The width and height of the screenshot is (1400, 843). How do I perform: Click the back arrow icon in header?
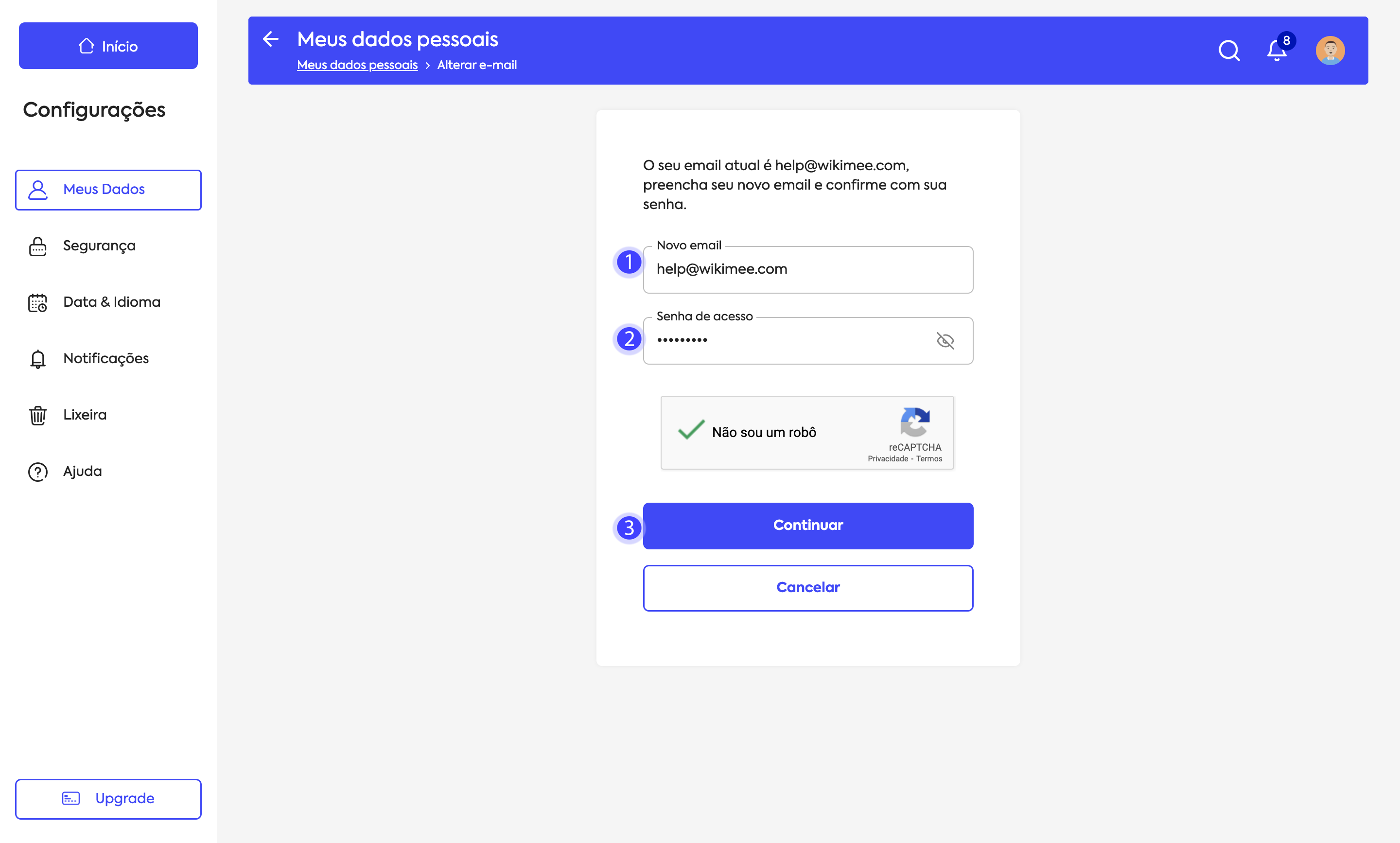[x=270, y=39]
